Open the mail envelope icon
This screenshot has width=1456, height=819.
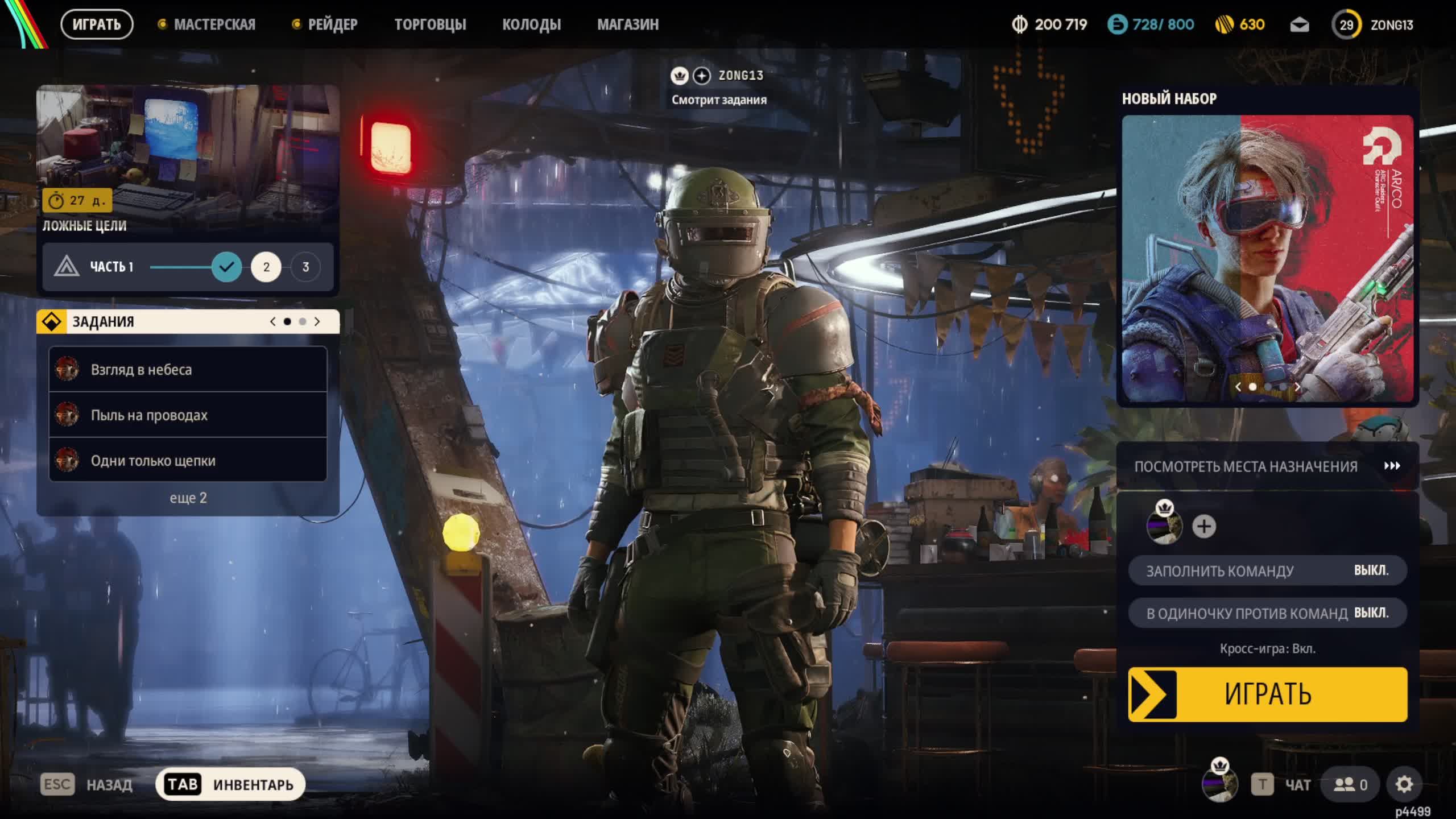click(x=1300, y=25)
